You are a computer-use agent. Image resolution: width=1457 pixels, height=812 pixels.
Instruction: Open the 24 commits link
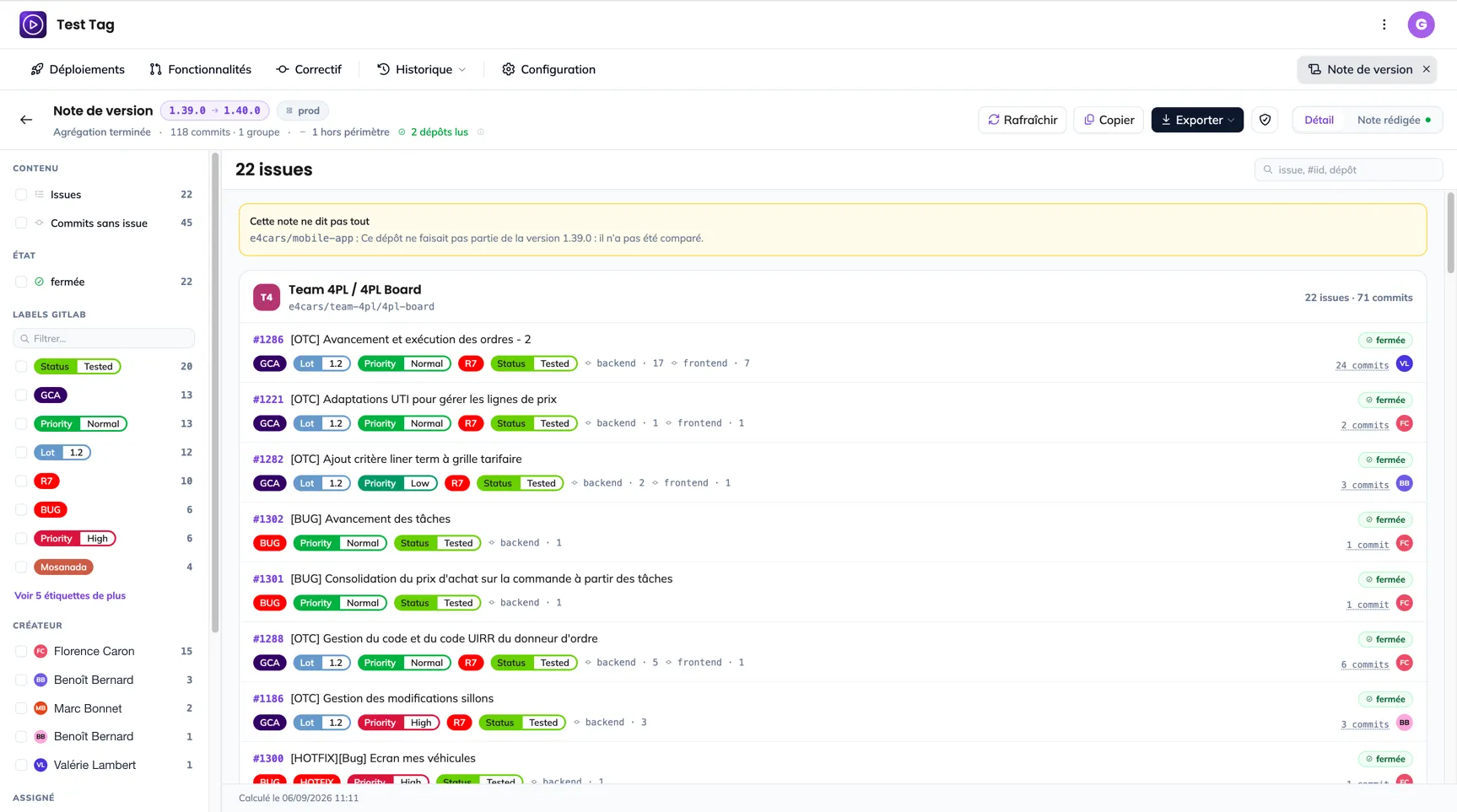pyautogui.click(x=1362, y=365)
